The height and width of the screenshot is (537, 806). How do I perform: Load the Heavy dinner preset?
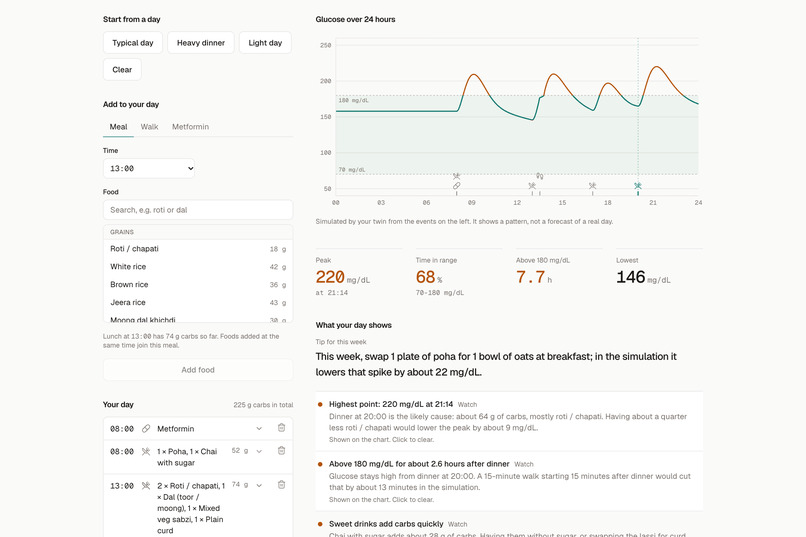tap(201, 43)
